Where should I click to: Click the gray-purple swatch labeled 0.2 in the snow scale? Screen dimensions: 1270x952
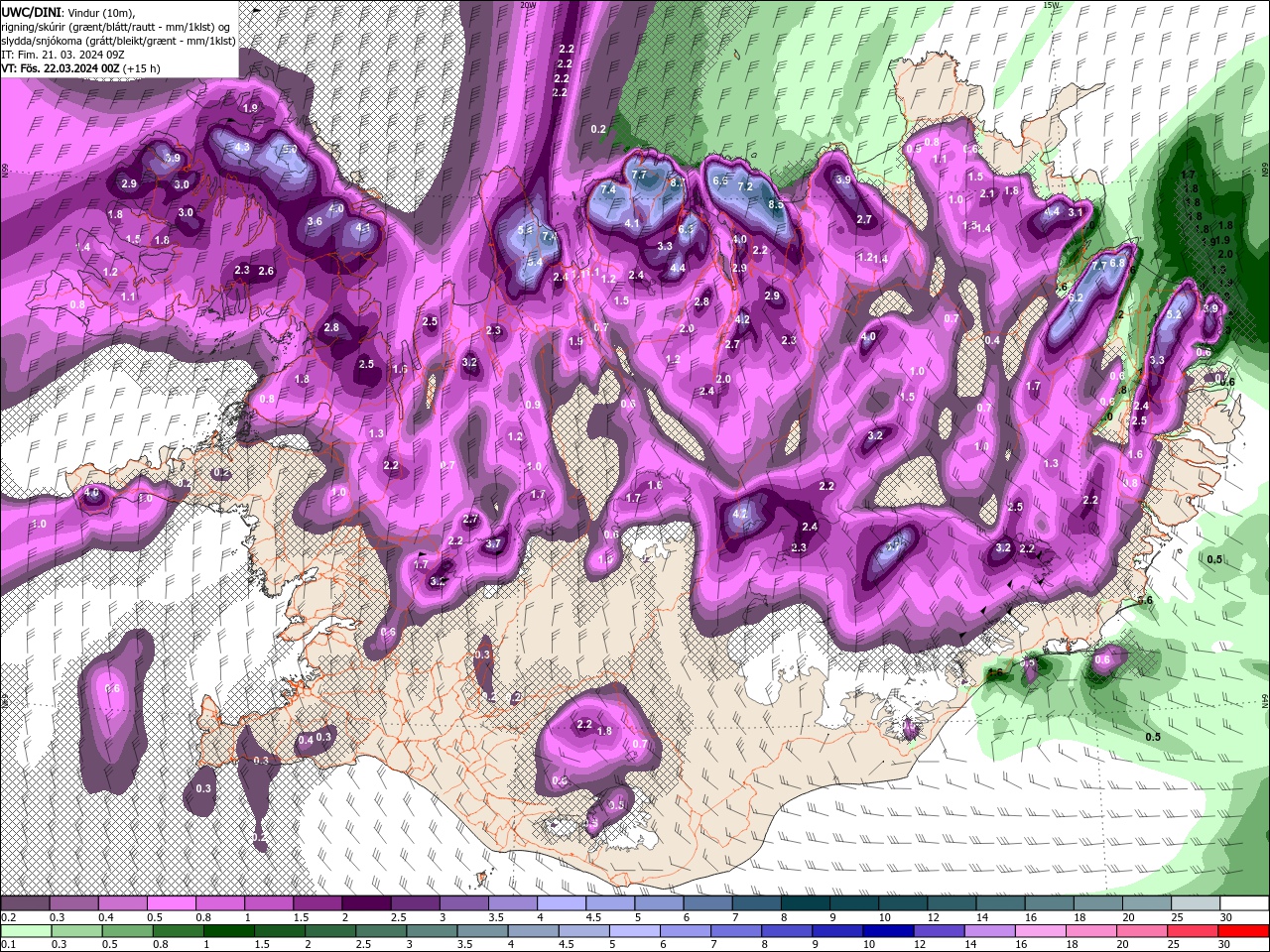tap(25, 903)
